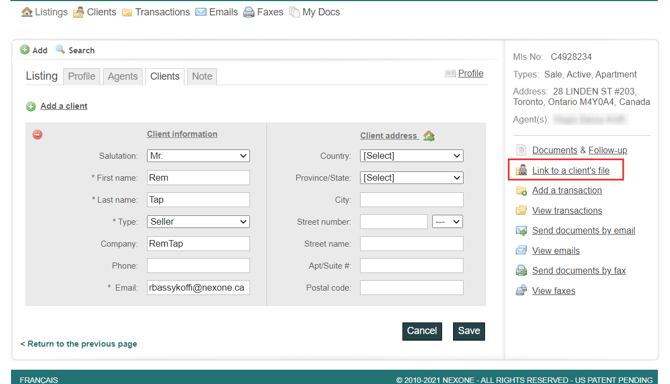
Task: Expand the Country select dropdown
Action: [x=411, y=156]
